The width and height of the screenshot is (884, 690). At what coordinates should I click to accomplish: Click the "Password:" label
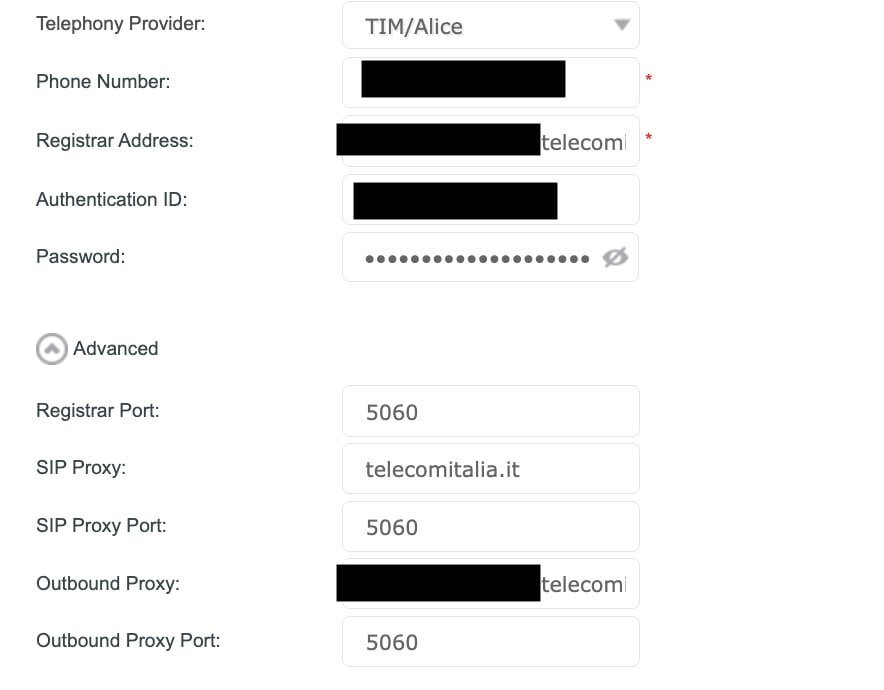tap(81, 257)
